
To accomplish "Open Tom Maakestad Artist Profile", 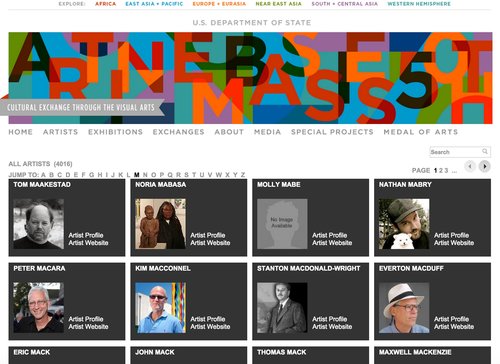I will click(86, 235).
